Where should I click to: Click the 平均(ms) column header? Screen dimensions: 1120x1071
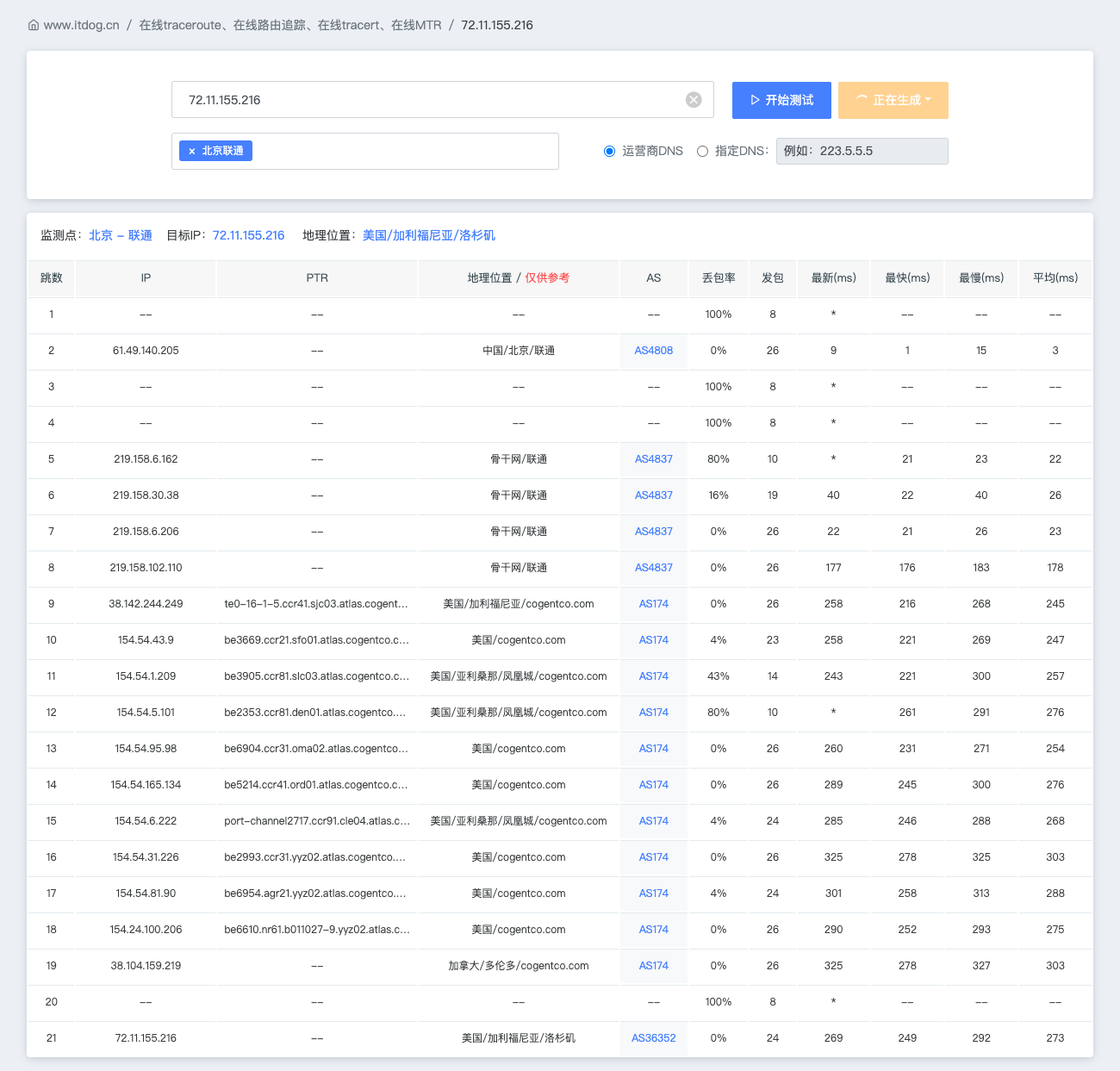[1055, 278]
